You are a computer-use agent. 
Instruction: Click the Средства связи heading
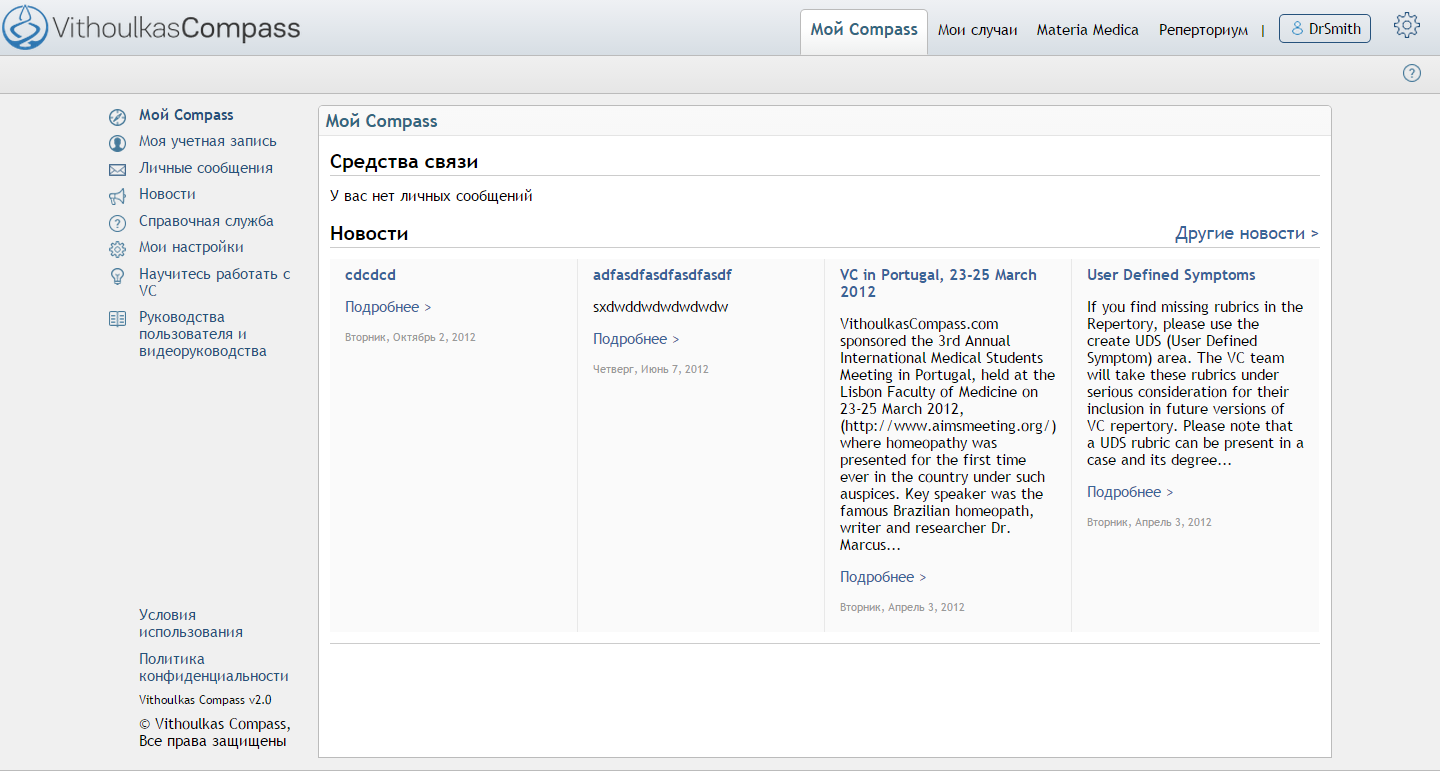point(404,161)
